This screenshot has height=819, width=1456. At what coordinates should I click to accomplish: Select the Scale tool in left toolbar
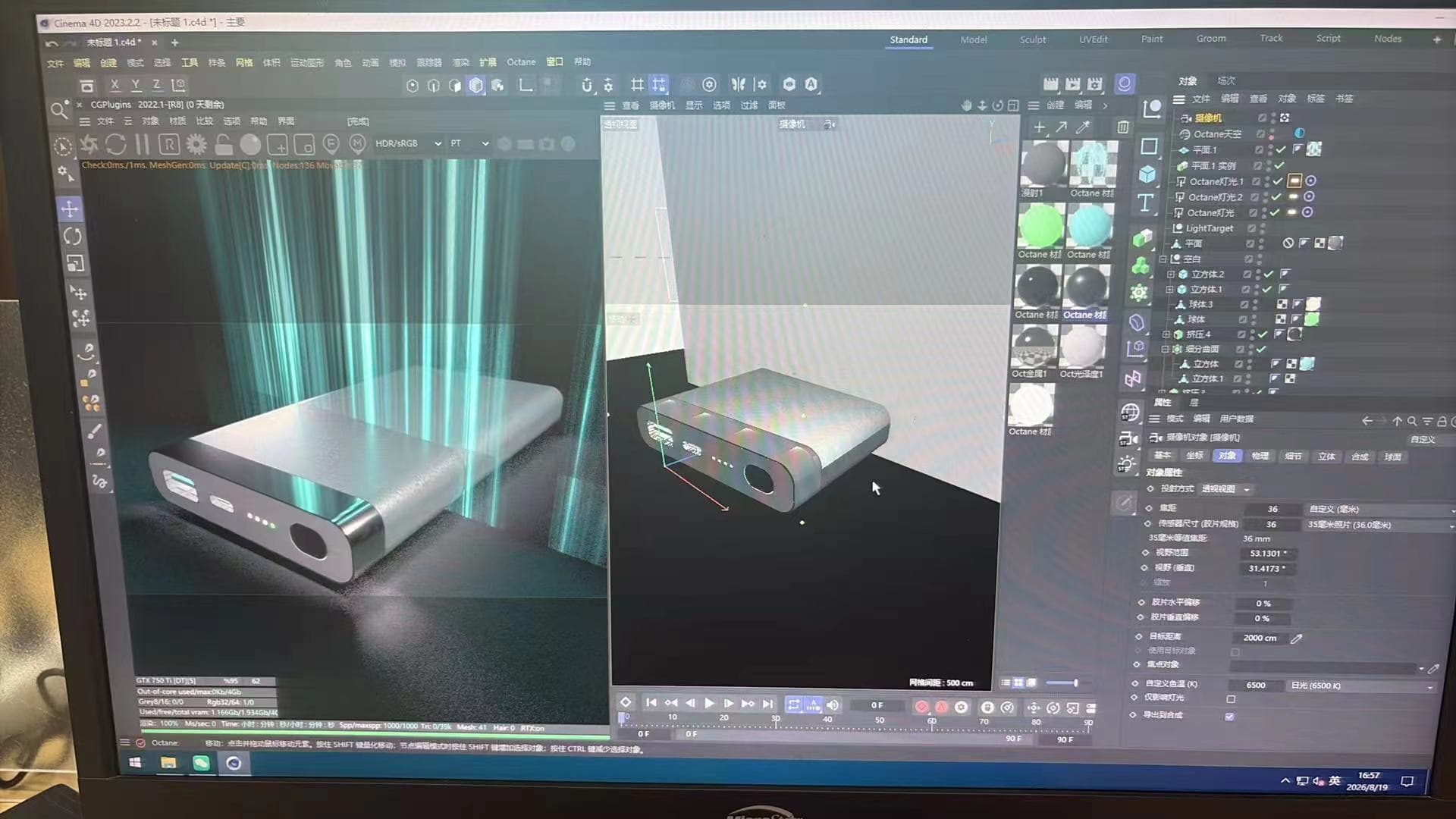75,264
